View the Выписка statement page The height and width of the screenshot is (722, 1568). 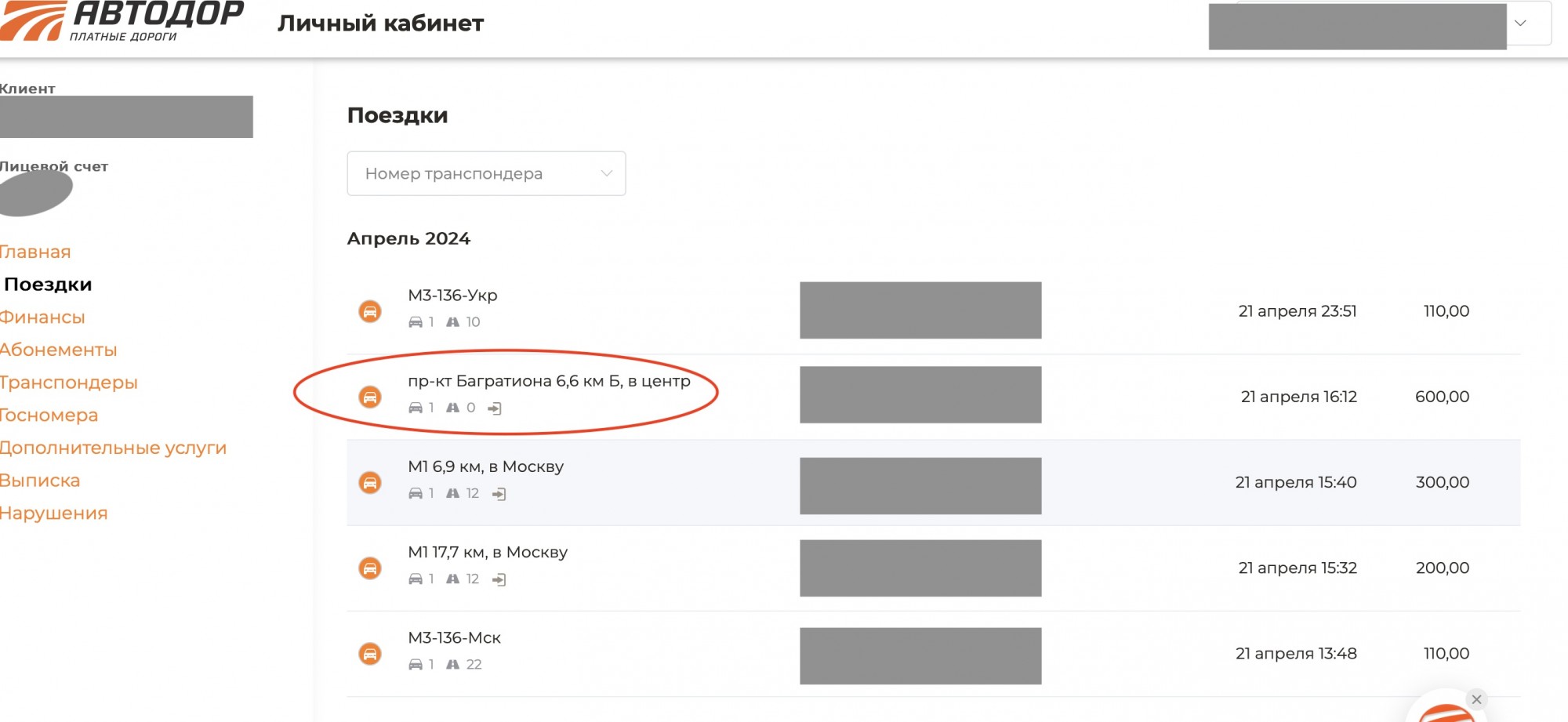pyautogui.click(x=40, y=481)
